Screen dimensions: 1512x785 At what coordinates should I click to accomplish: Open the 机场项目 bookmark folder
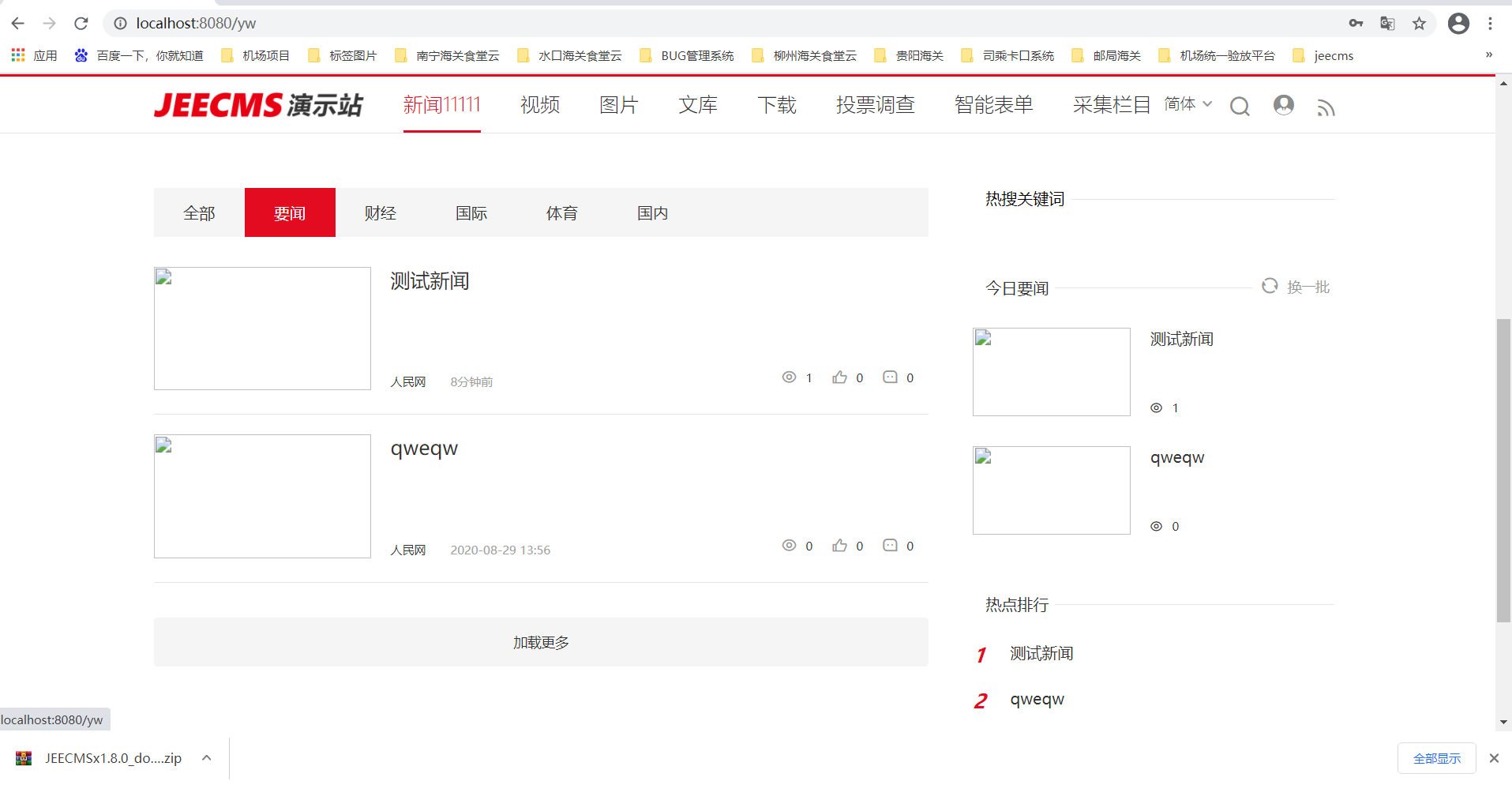tap(256, 55)
